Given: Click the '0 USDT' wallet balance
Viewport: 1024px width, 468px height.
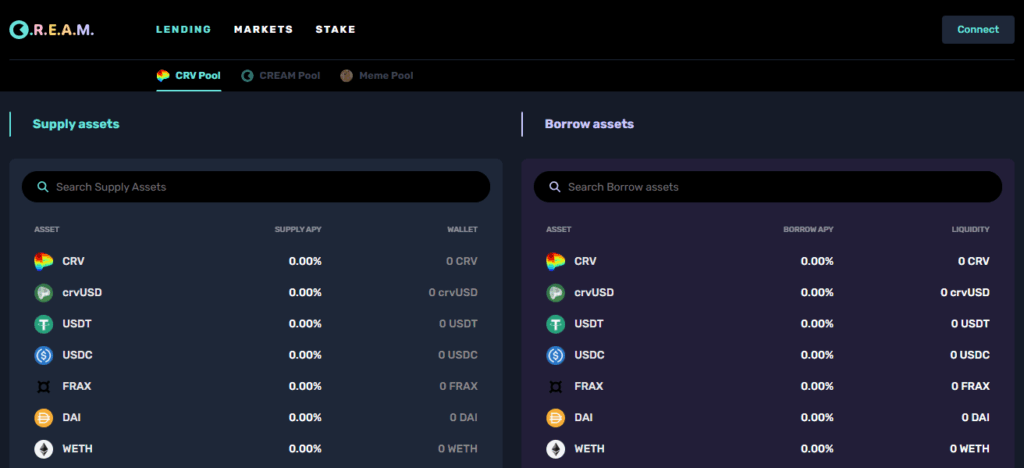Looking at the screenshot, I should [x=458, y=324].
